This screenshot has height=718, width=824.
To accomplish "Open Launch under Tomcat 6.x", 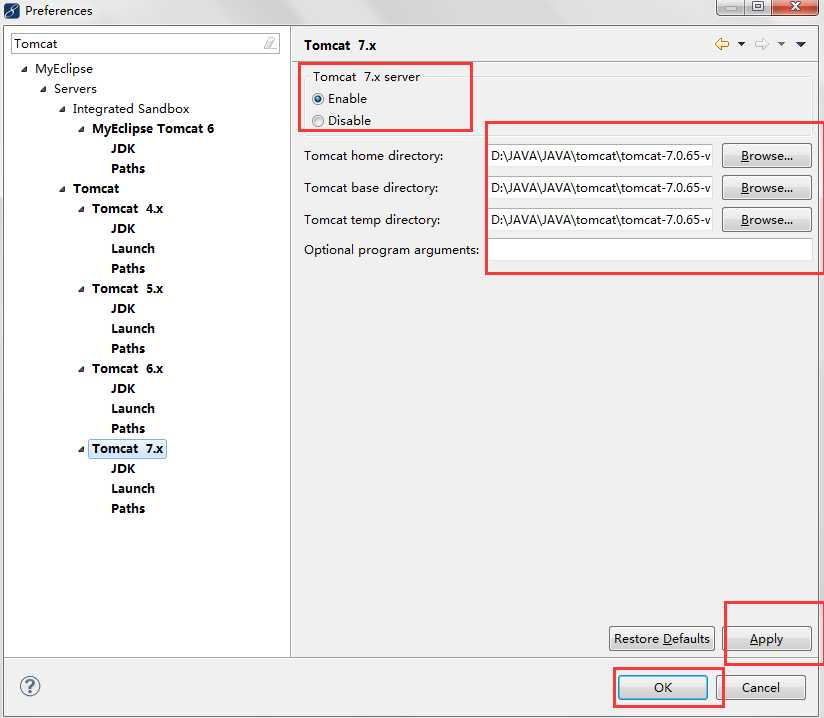I will click(133, 409).
